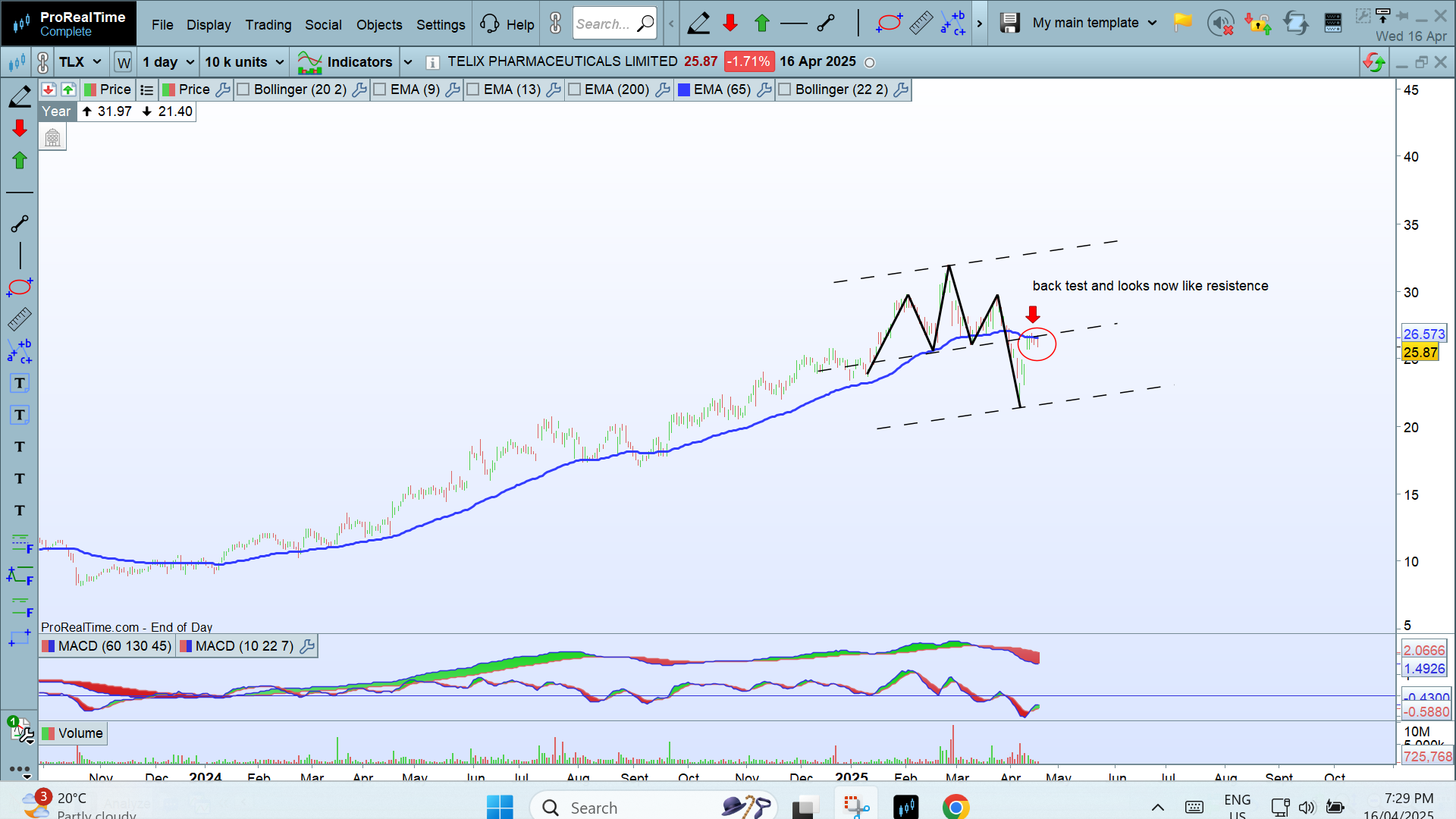Click the Indicators button
This screenshot has height=819, width=1456.
pyautogui.click(x=345, y=62)
